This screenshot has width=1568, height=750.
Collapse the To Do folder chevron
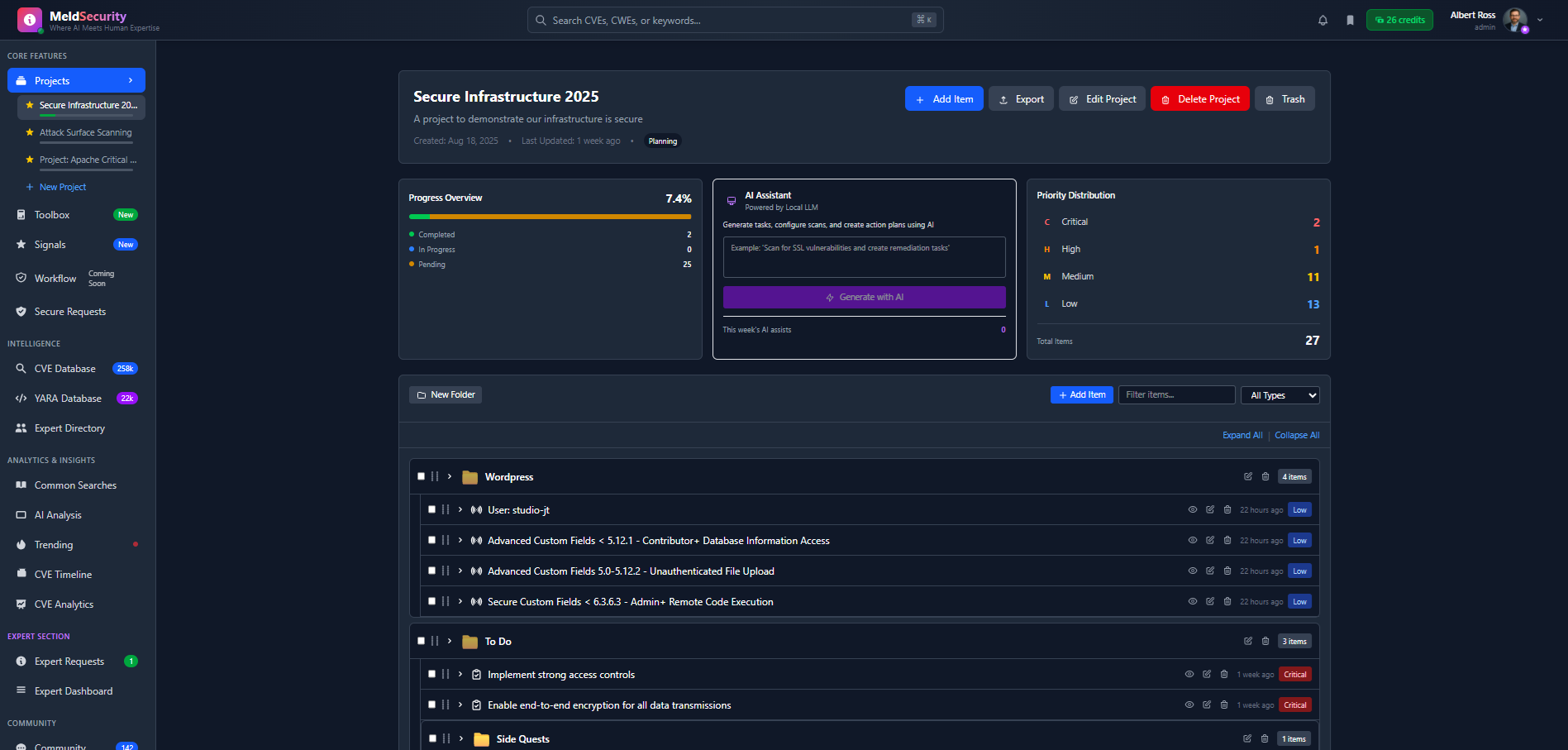point(450,641)
